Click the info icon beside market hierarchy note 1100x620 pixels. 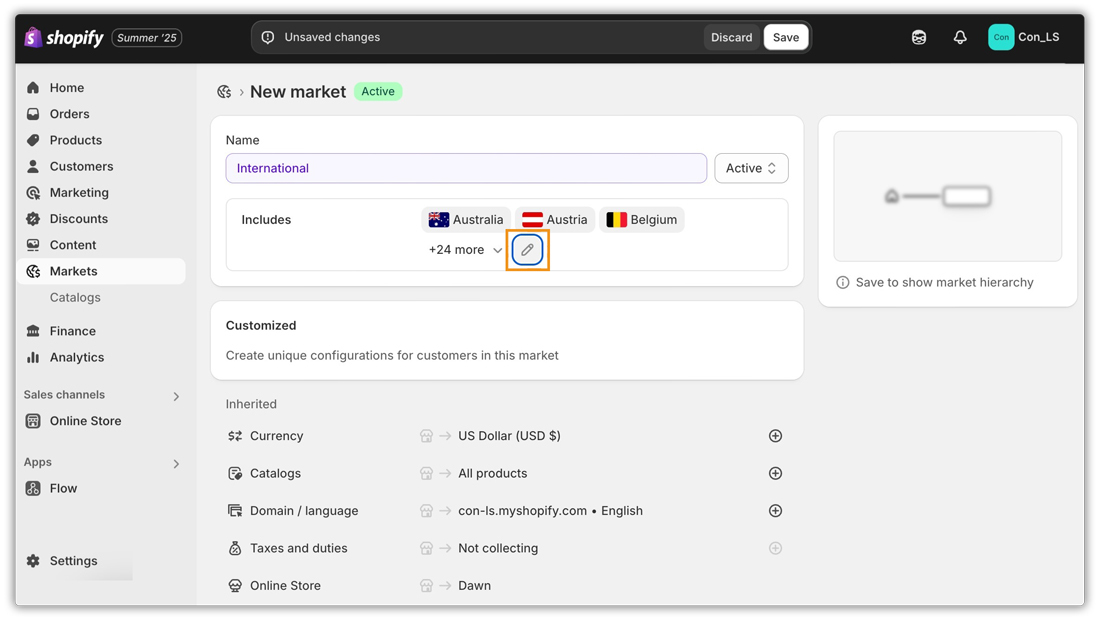coord(843,283)
